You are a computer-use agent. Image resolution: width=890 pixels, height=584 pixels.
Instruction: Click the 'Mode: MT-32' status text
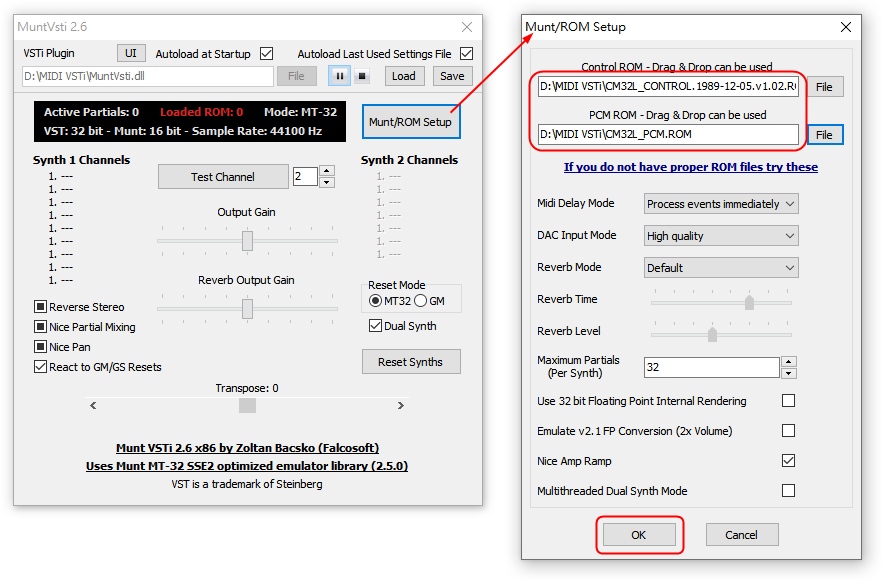tap(300, 112)
